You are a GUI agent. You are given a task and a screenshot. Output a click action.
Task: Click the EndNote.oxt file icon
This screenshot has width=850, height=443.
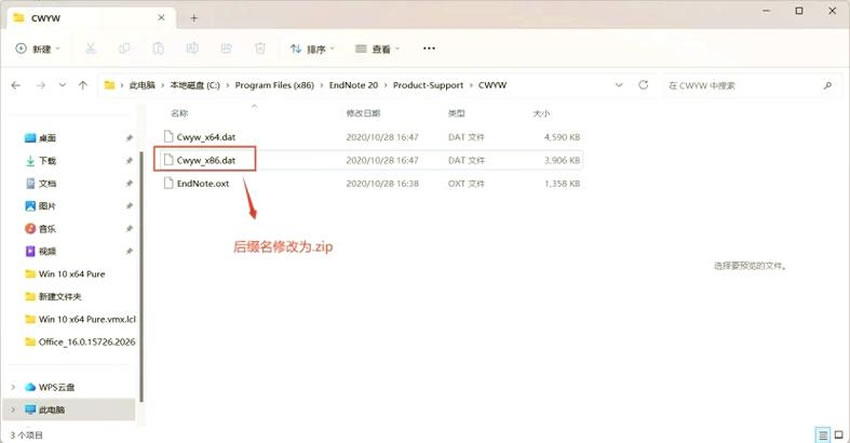169,183
